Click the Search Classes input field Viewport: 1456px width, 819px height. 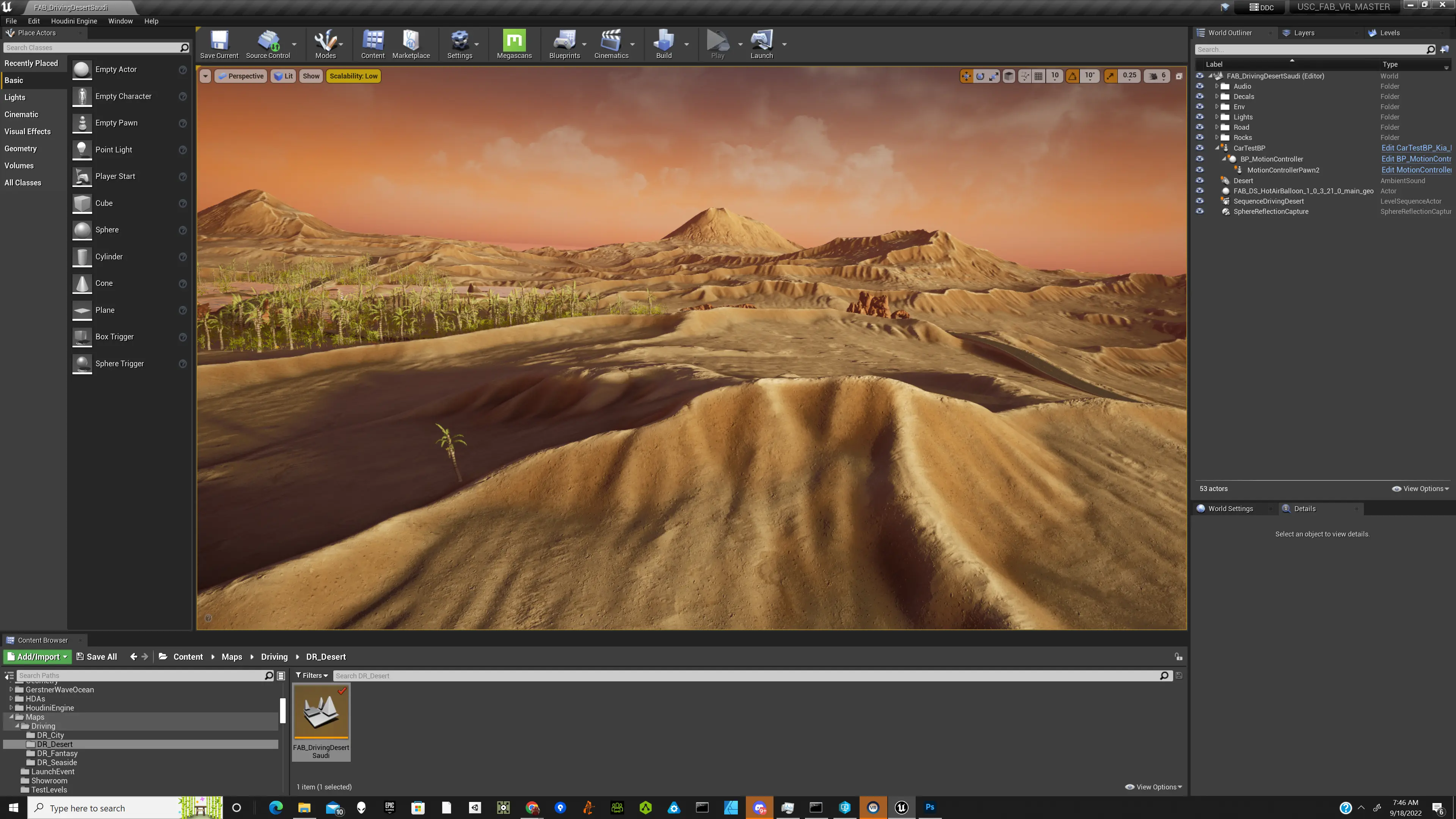click(x=96, y=47)
